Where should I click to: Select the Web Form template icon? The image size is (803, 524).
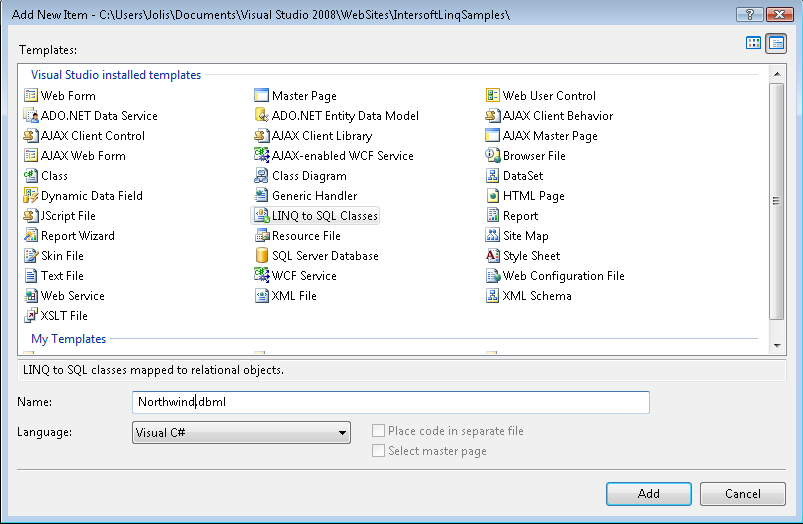tap(31, 95)
